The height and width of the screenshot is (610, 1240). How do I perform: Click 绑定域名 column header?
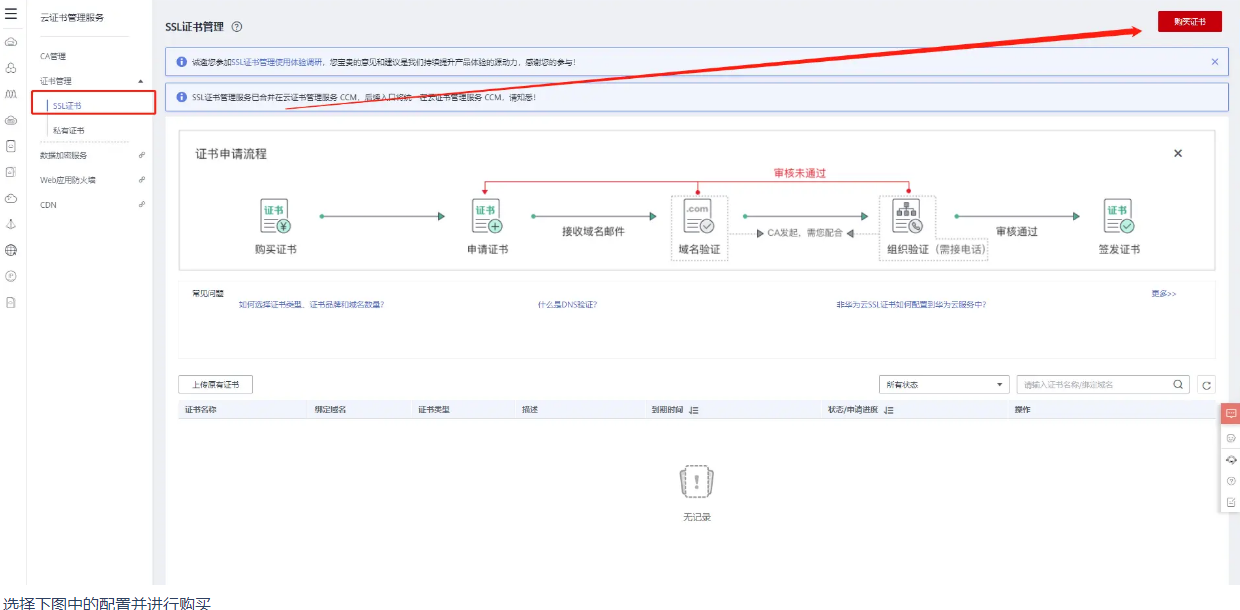pyautogui.click(x=330, y=410)
